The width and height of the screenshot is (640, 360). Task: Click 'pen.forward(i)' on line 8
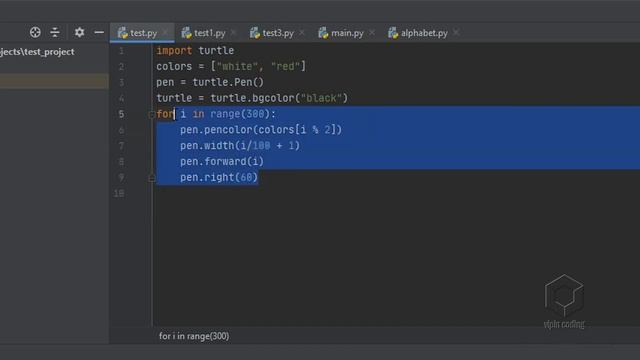coord(222,162)
